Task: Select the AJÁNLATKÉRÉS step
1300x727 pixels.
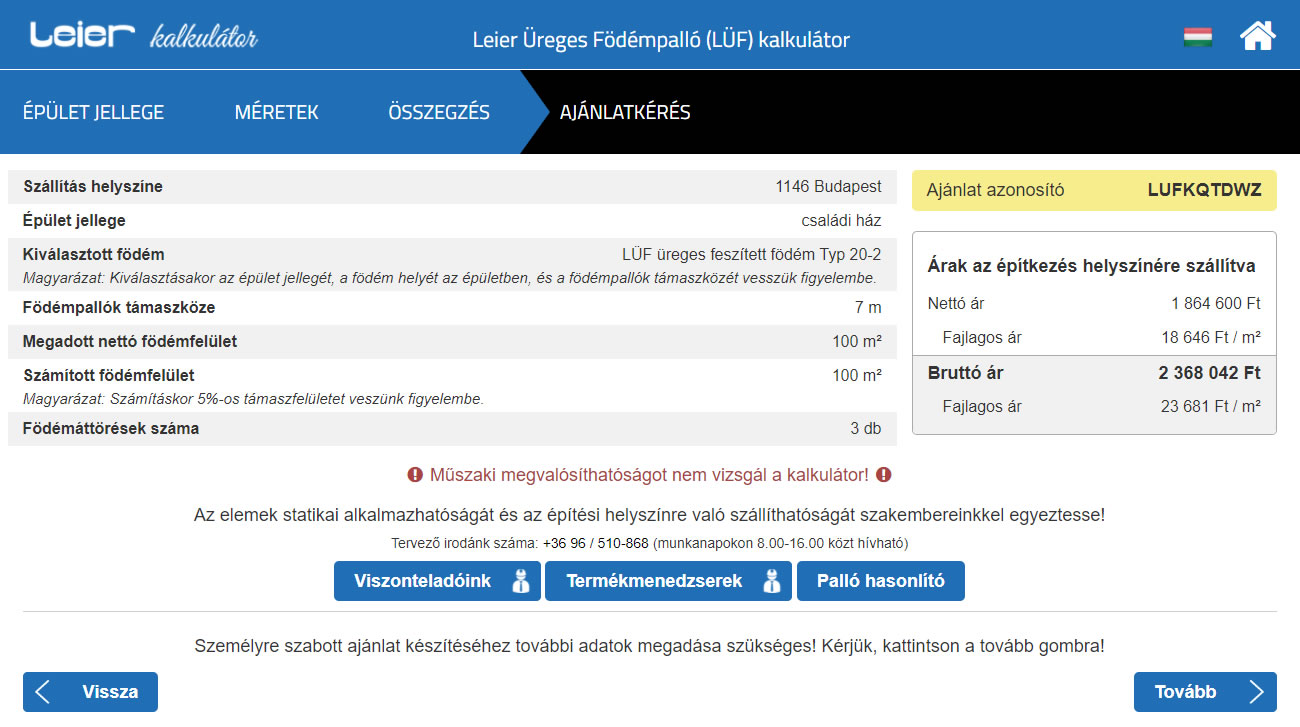Action: [x=625, y=112]
